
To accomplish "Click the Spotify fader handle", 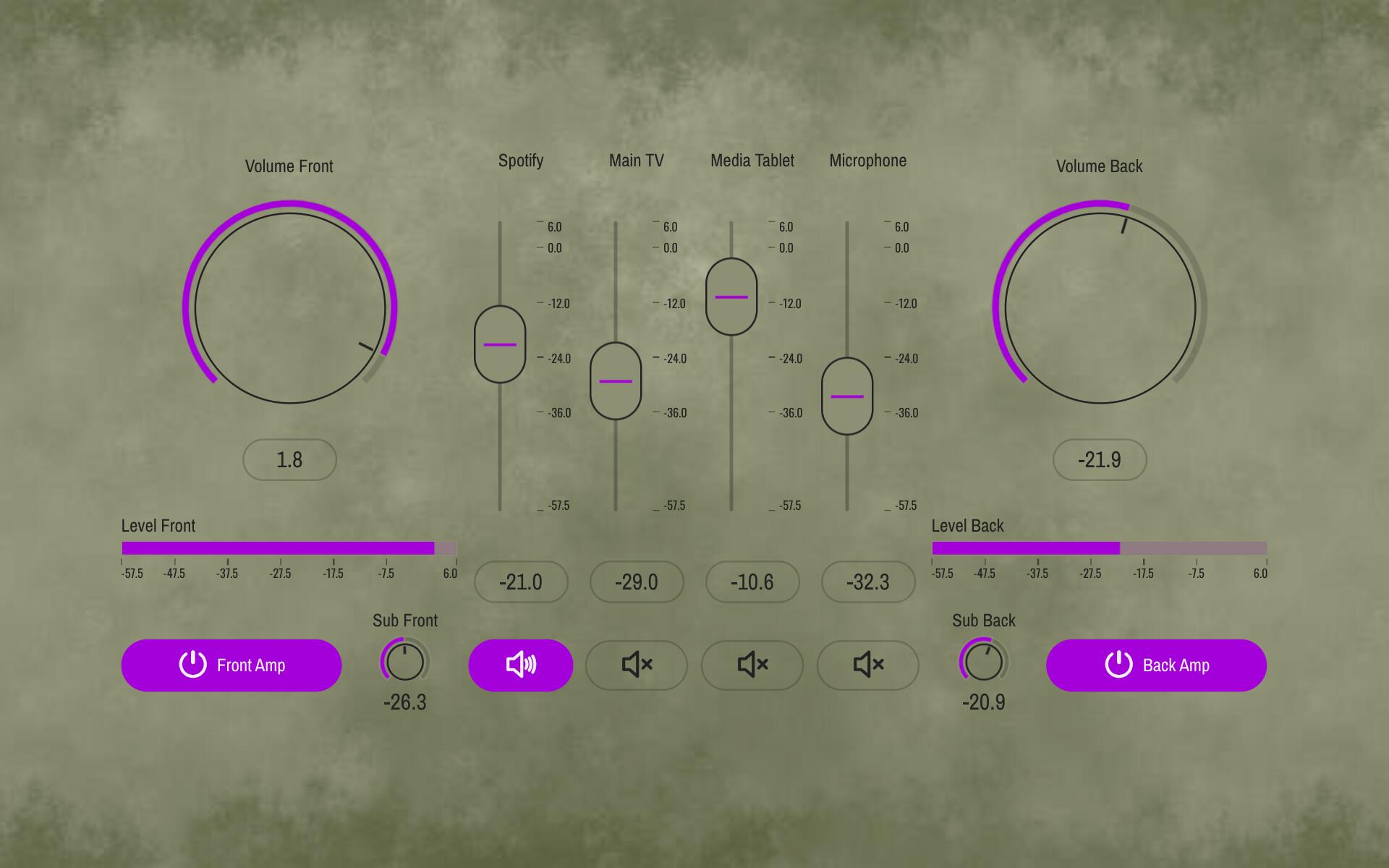I will 500,344.
